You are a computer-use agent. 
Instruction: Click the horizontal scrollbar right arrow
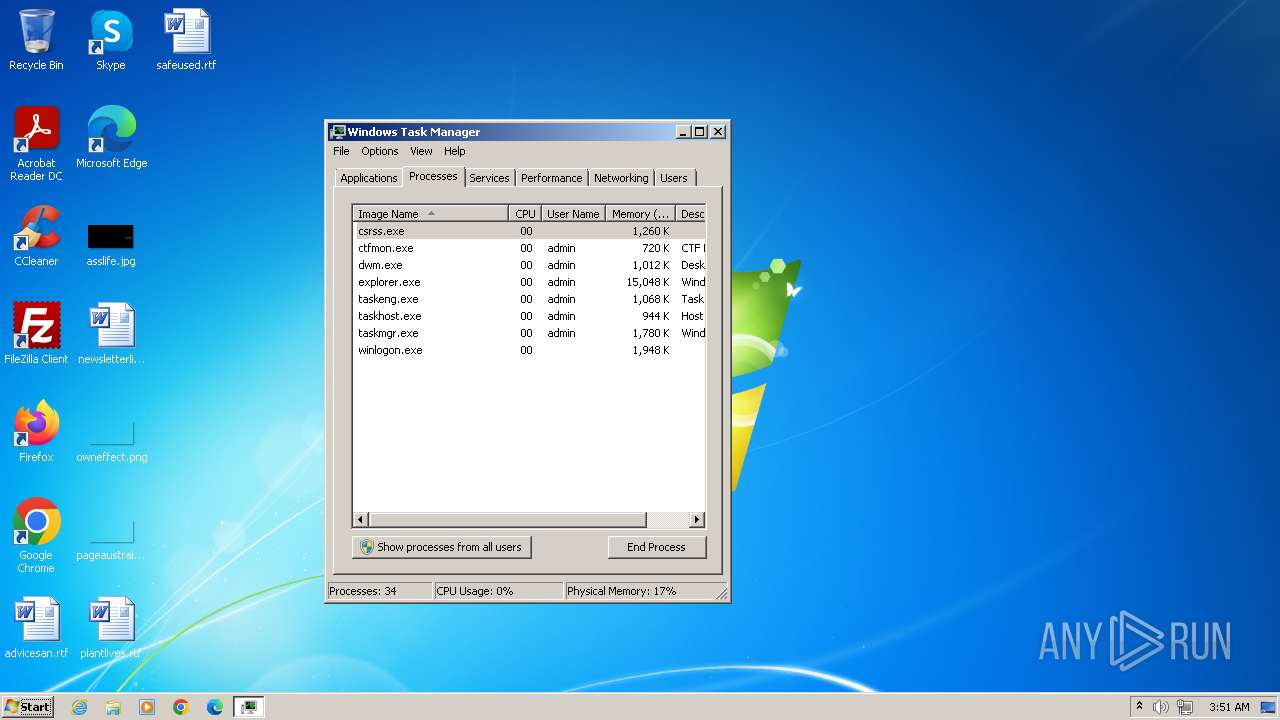click(697, 520)
